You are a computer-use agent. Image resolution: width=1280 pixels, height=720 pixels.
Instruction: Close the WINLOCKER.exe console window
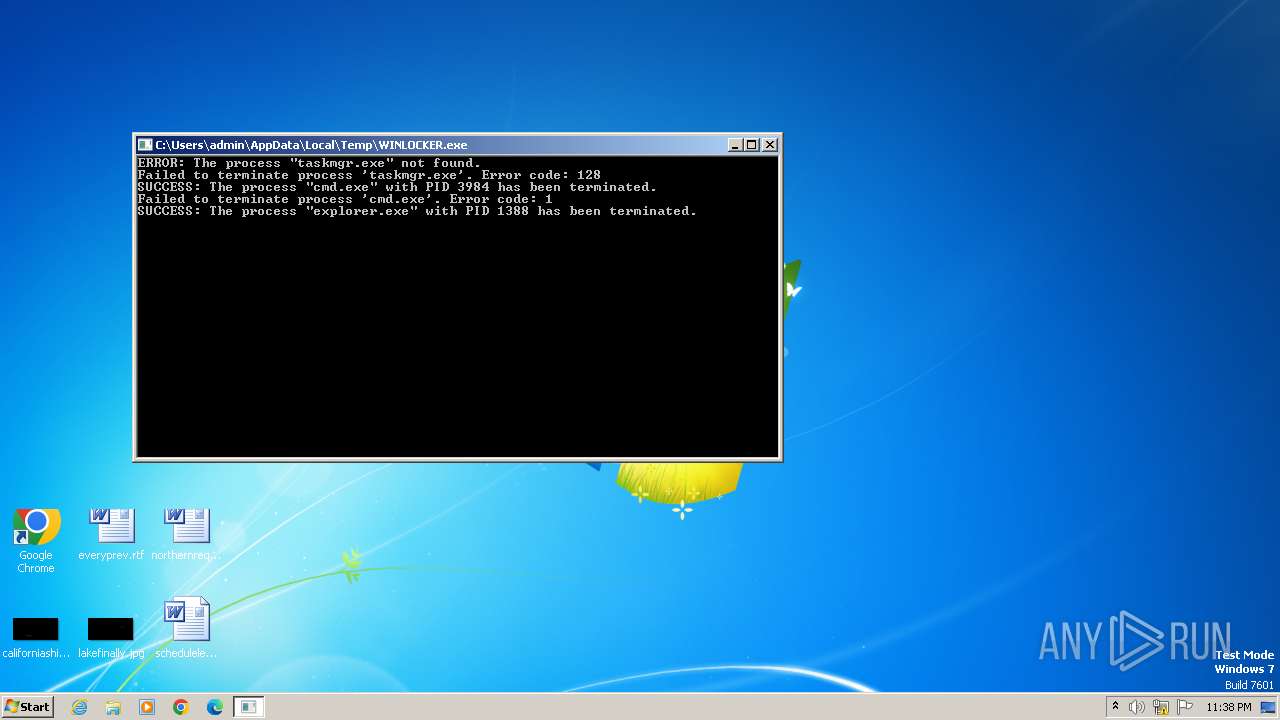[770, 145]
